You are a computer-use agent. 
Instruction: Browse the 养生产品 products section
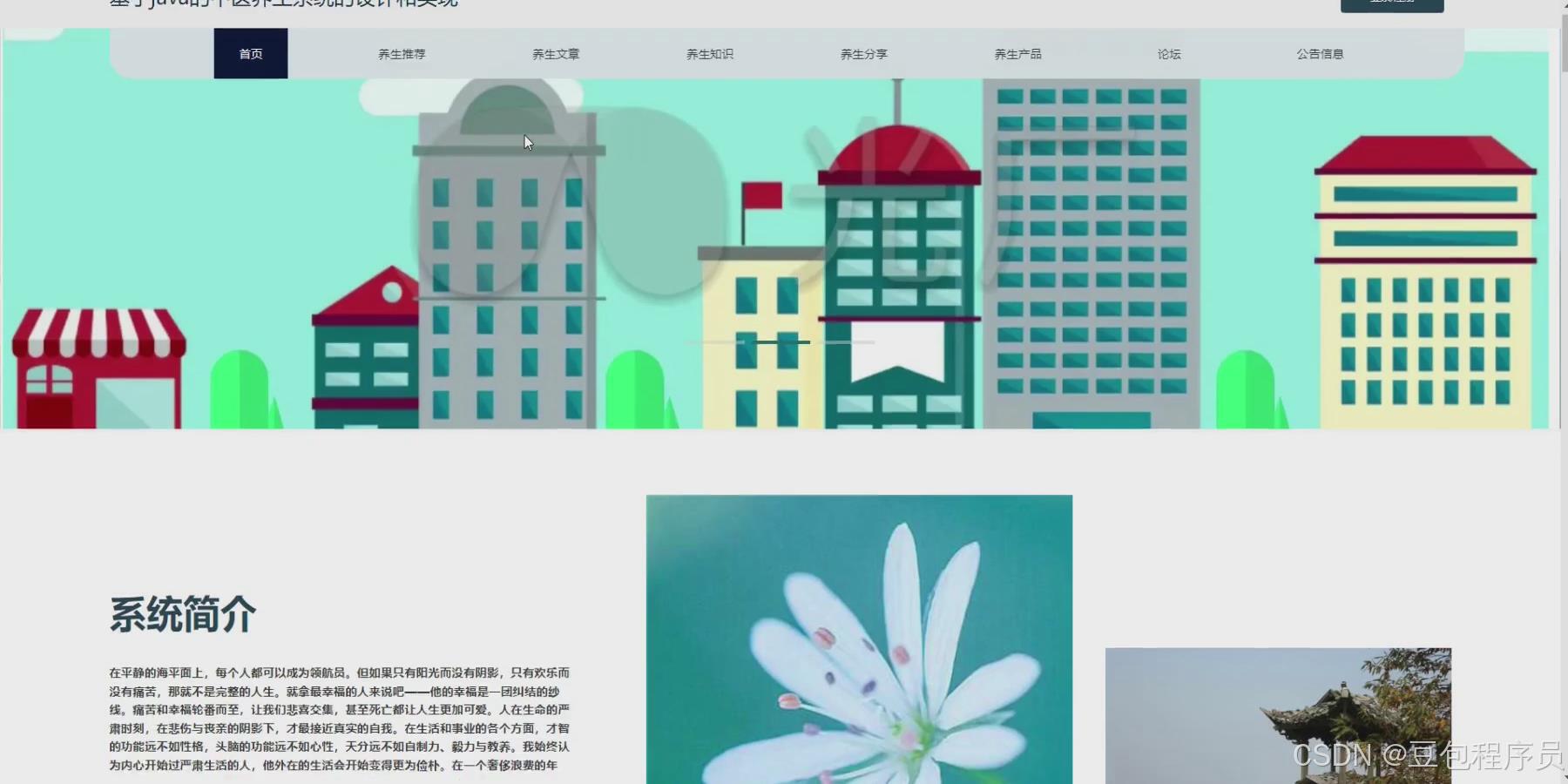1017,53
